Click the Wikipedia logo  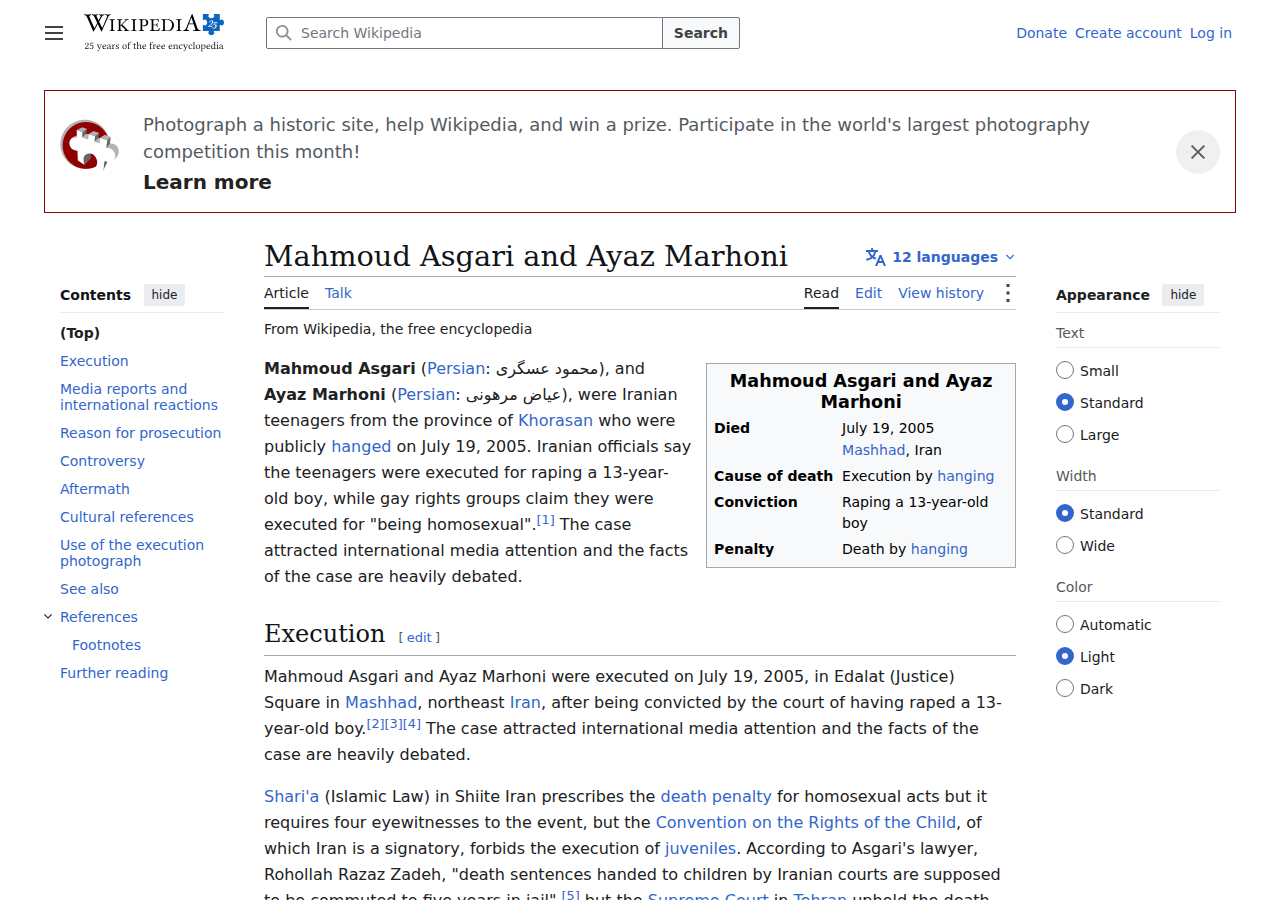tap(154, 32)
